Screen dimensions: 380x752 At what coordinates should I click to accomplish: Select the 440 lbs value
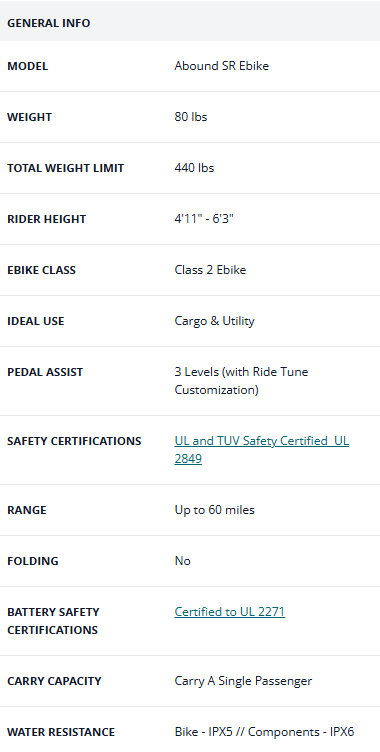[x=194, y=168]
